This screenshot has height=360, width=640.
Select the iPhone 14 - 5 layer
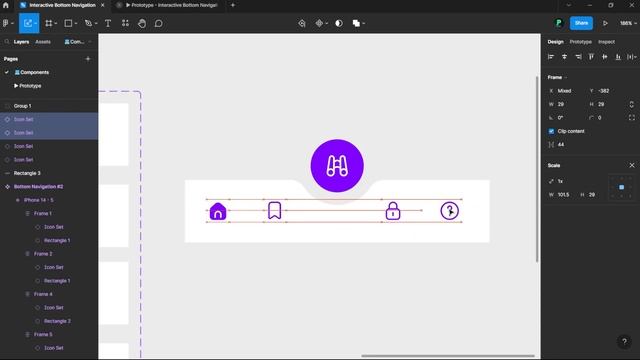(x=49, y=200)
